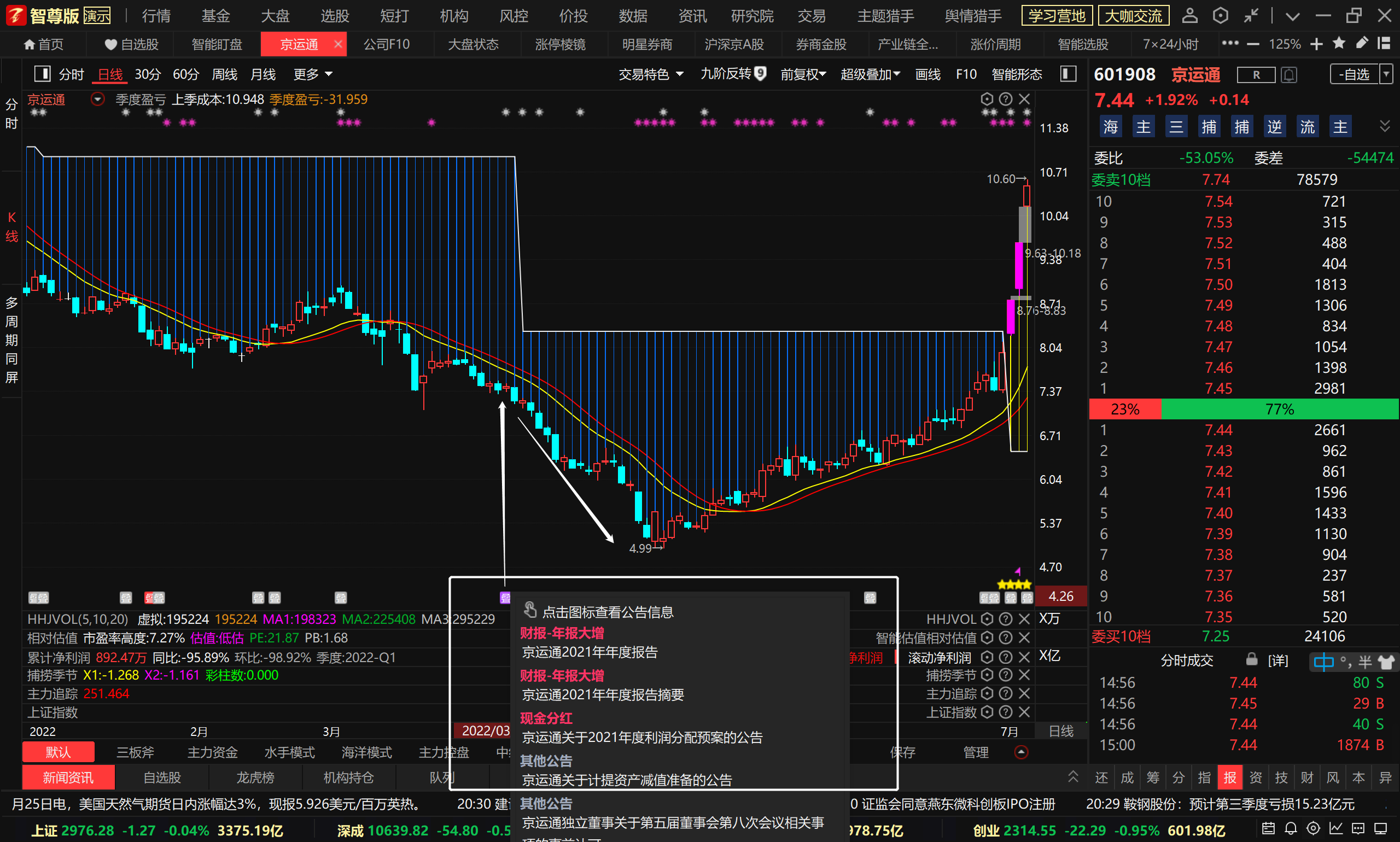
Task: Open the hexagon settings icon in title bar
Action: coord(1220,15)
